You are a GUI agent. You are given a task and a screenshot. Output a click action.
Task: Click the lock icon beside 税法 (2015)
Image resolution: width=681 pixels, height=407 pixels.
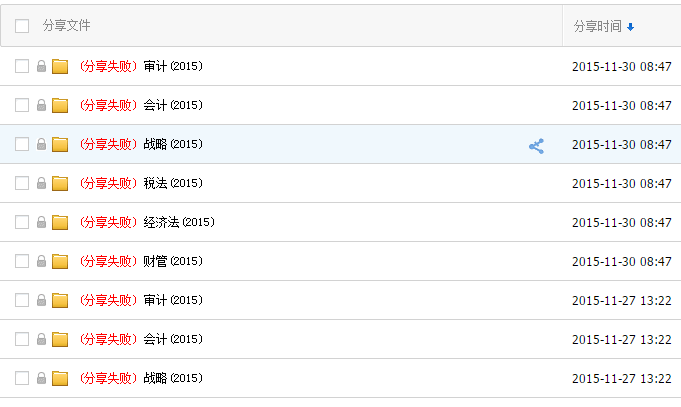[41, 183]
